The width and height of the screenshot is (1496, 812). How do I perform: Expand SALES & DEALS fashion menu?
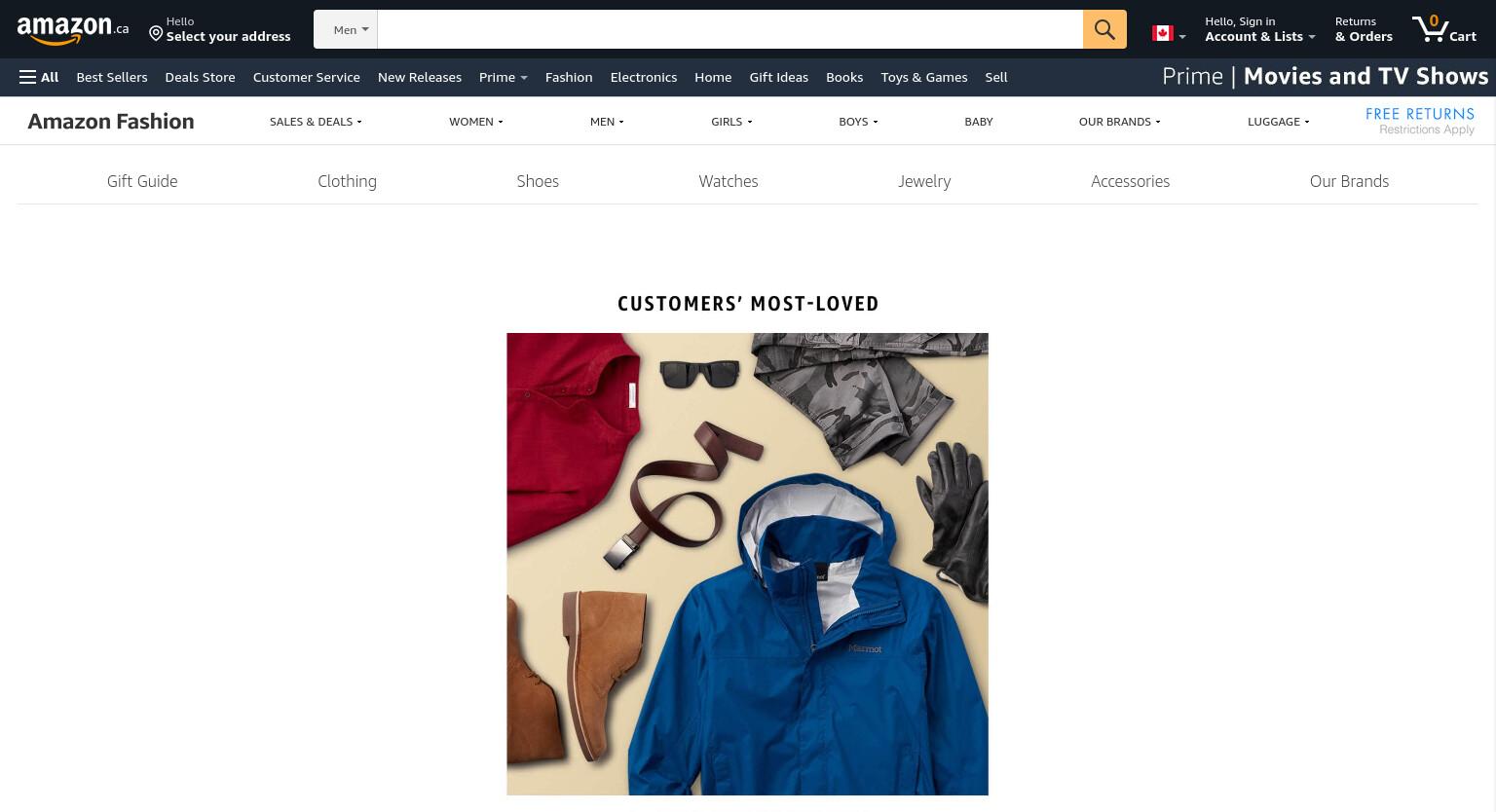click(x=316, y=122)
